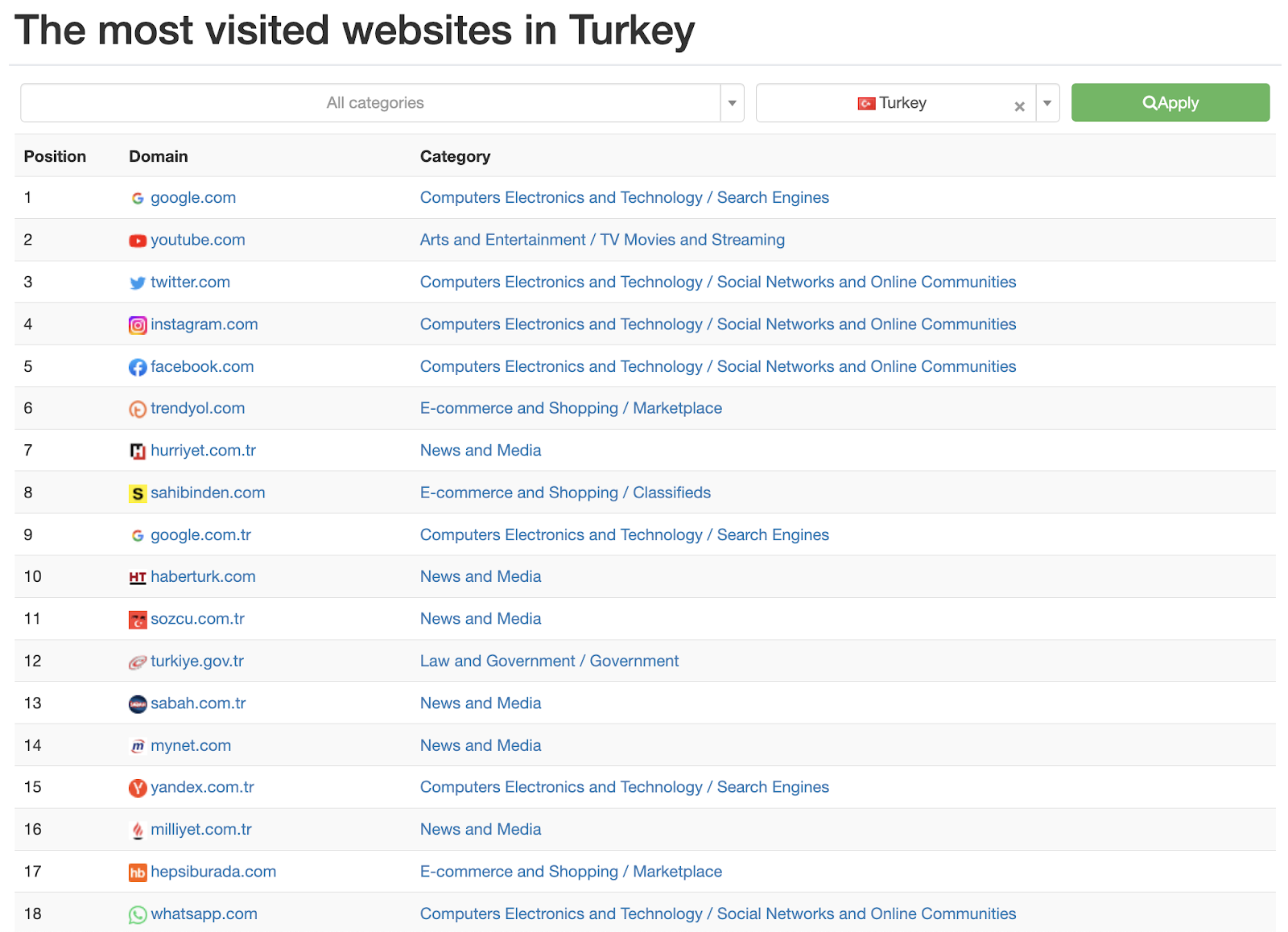Screen dimensions: 1288x932
Task: Click the YouTube favicon icon
Action: pos(138,241)
